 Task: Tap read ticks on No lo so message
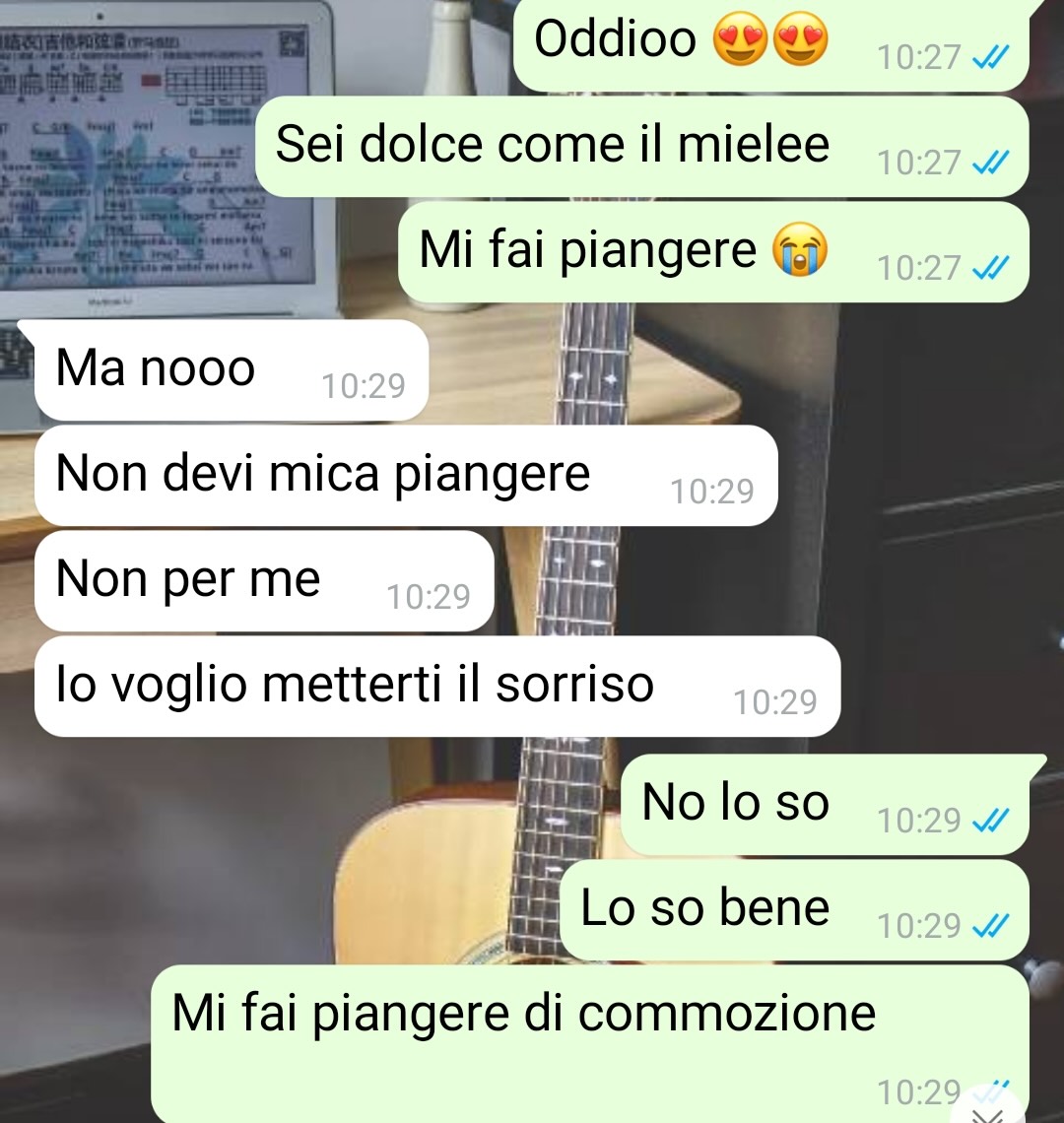pos(991,820)
